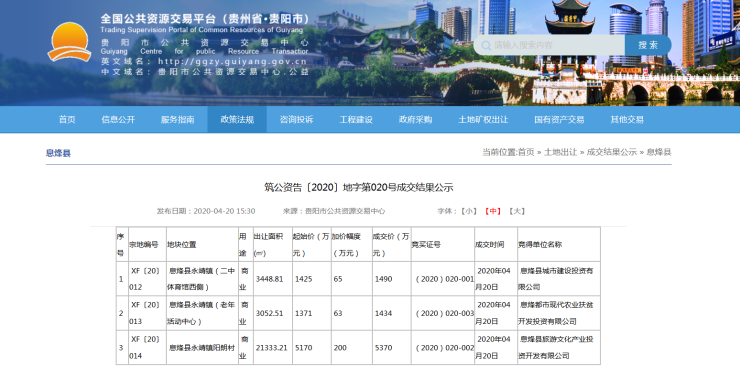Click 首页 in the breadcrumb
The width and height of the screenshot is (740, 389).
[x=526, y=152]
